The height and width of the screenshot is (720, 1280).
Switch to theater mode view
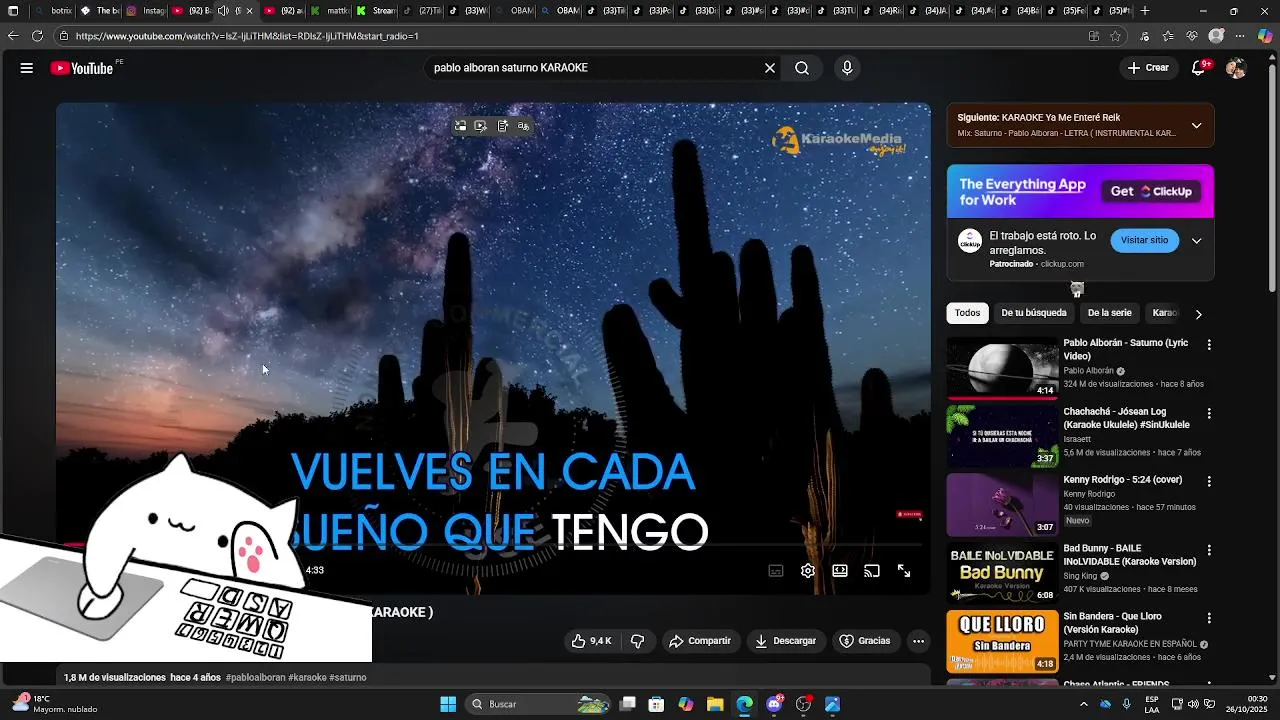pos(840,571)
